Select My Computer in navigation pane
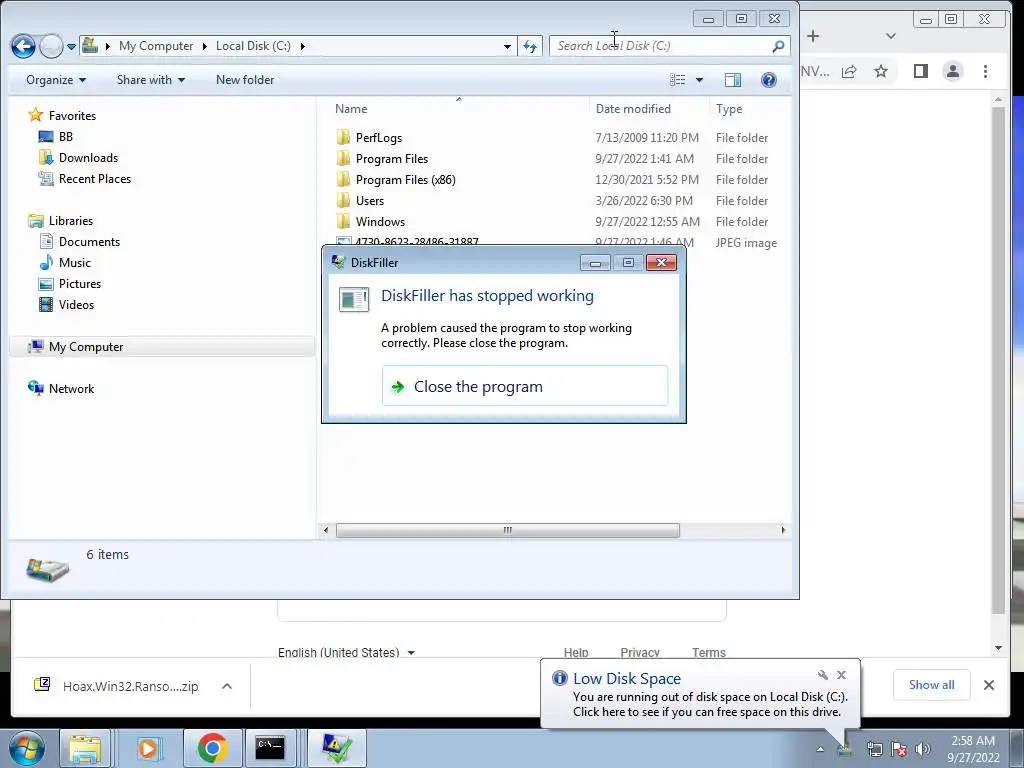1024x768 pixels. (x=86, y=347)
